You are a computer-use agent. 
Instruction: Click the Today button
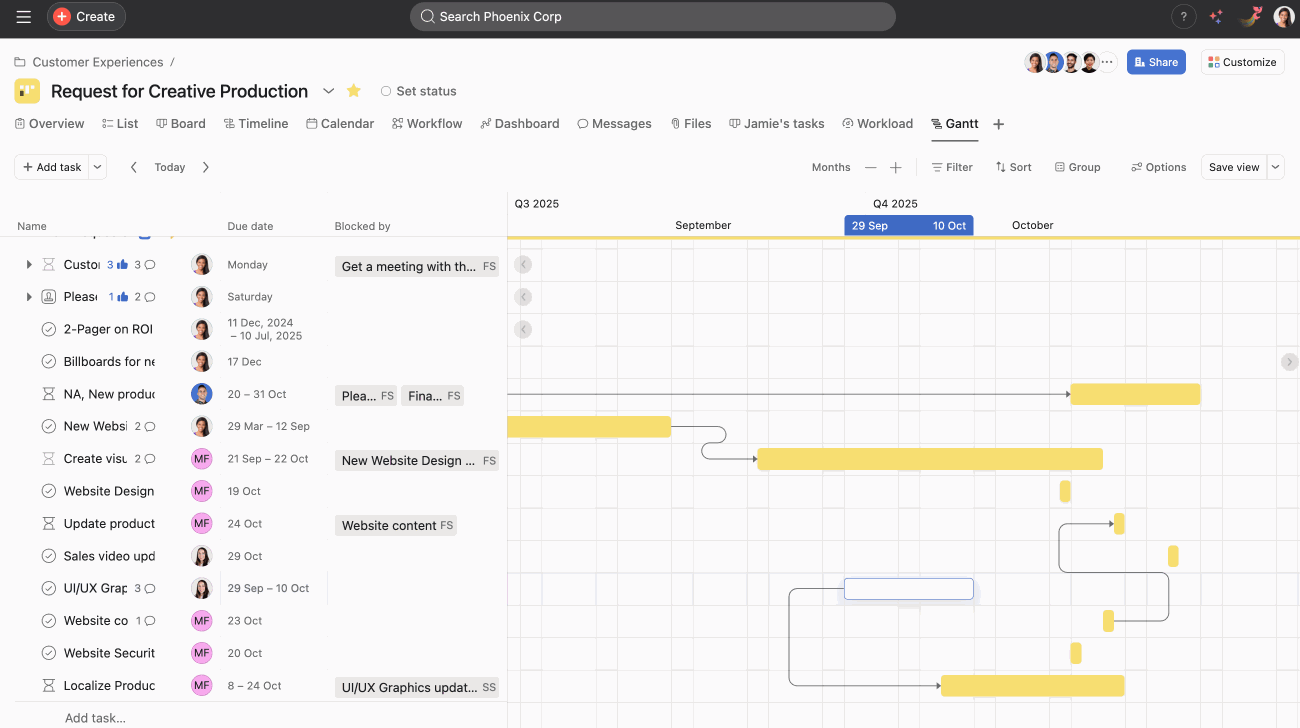[169, 167]
